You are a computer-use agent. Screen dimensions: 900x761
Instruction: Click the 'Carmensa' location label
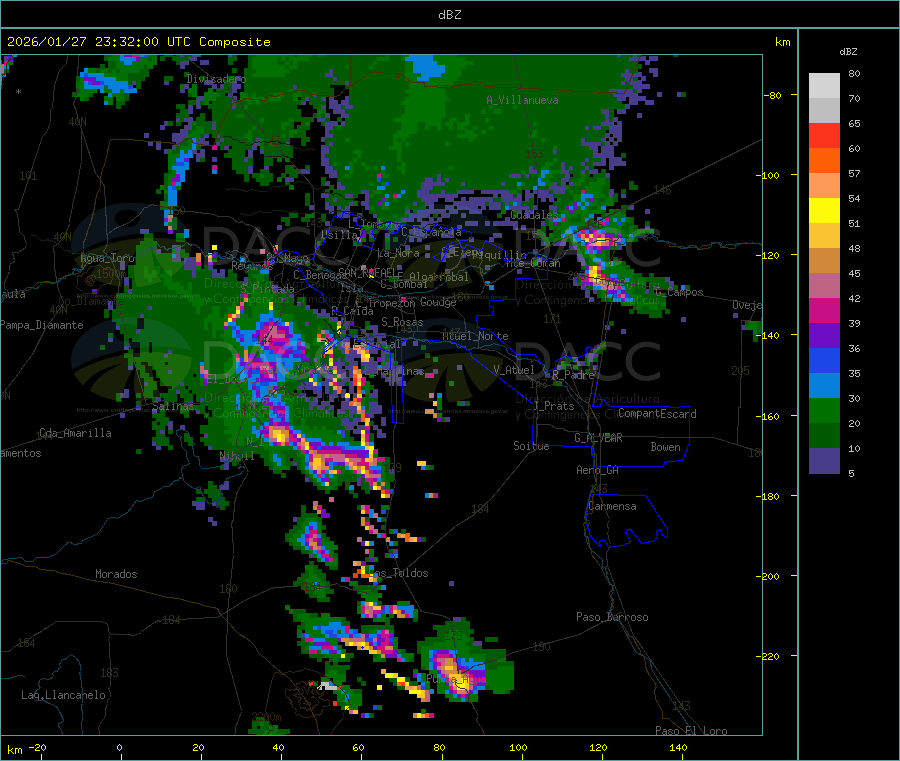pyautogui.click(x=612, y=506)
